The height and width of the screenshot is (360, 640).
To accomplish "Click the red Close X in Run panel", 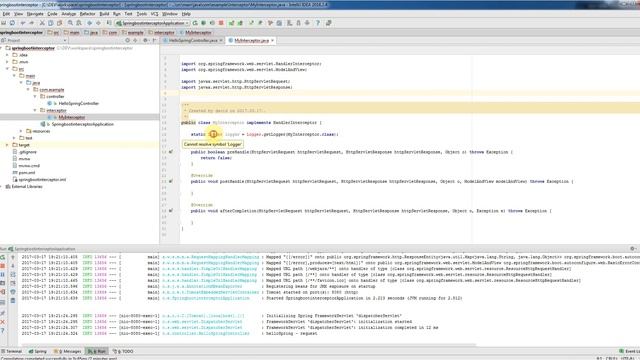I will tap(3, 322).
